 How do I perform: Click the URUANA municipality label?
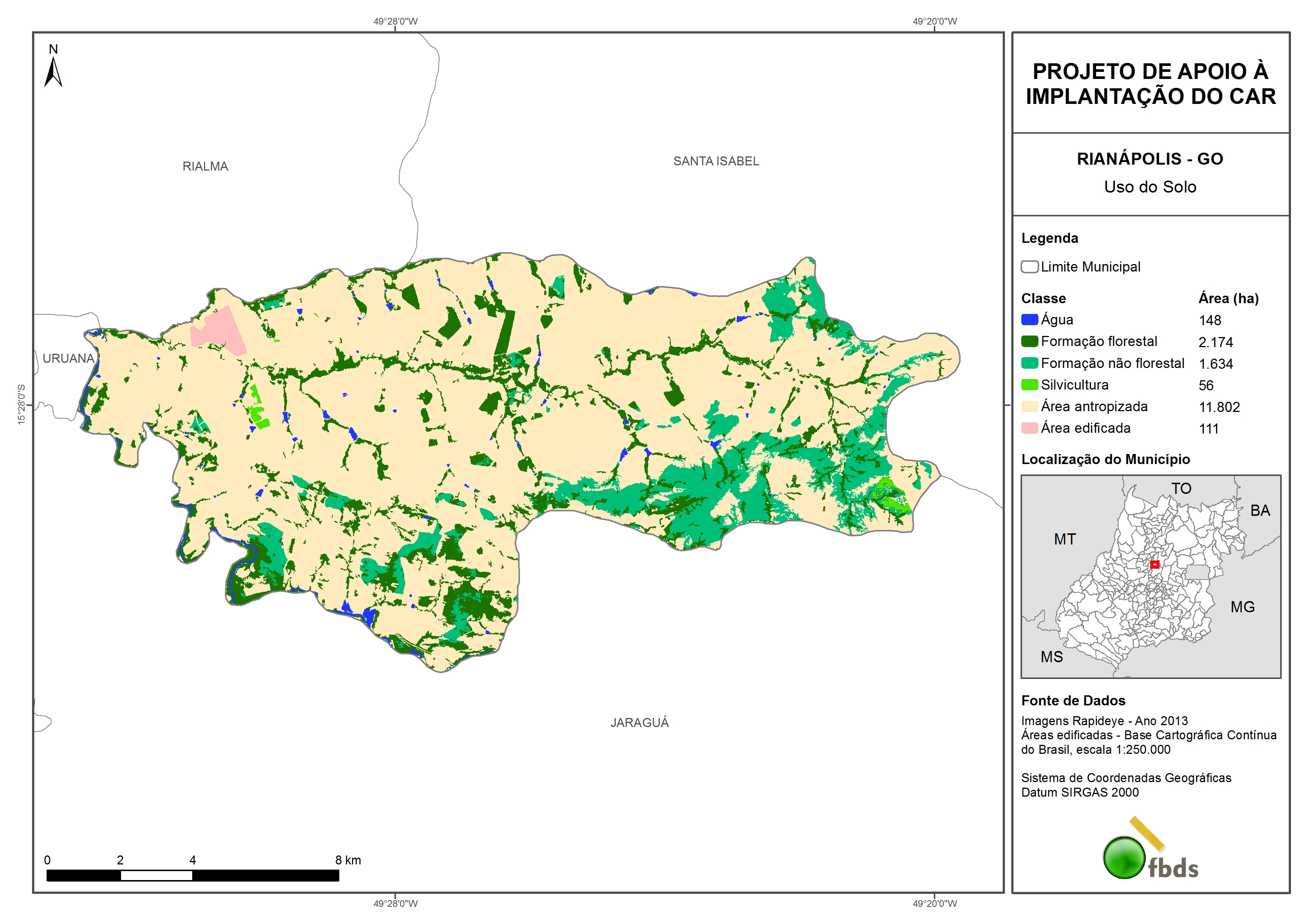[x=68, y=359]
